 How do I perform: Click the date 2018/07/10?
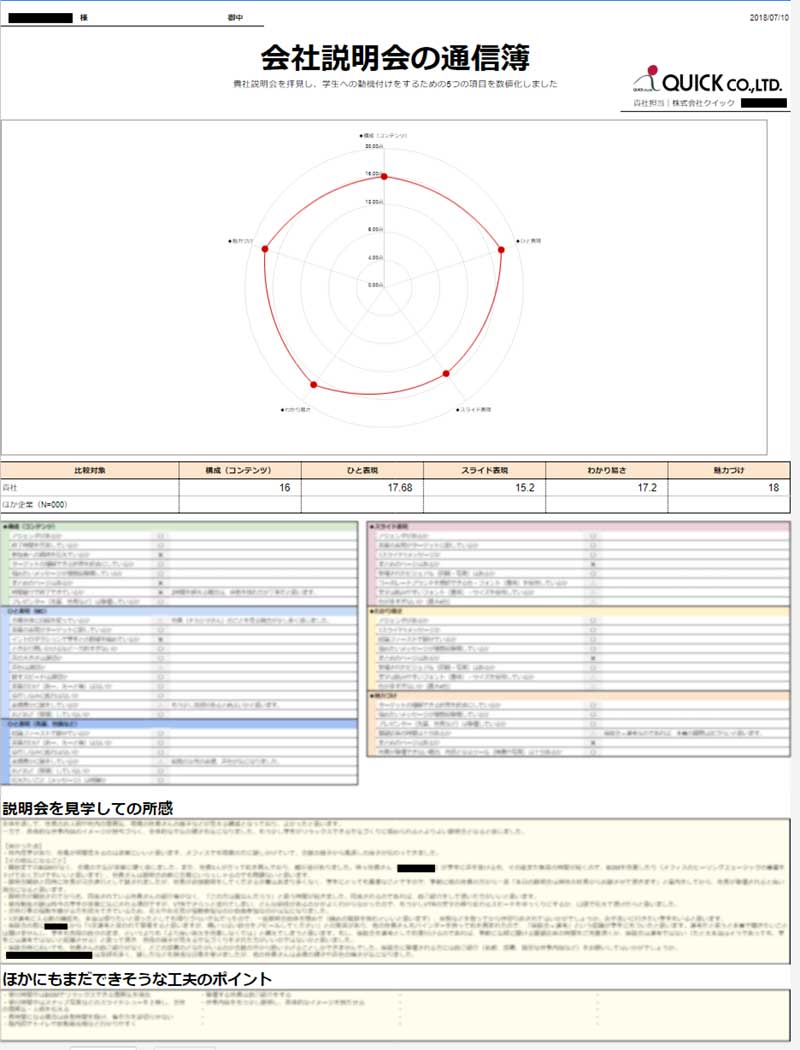pos(769,18)
